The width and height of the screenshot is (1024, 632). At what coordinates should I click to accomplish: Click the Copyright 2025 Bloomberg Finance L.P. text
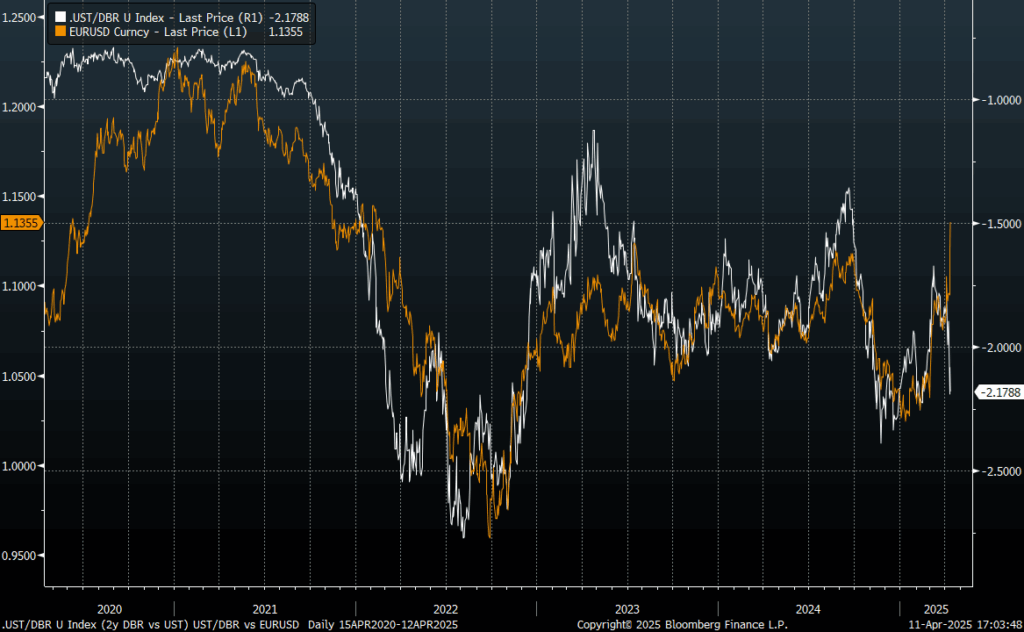click(x=682, y=624)
